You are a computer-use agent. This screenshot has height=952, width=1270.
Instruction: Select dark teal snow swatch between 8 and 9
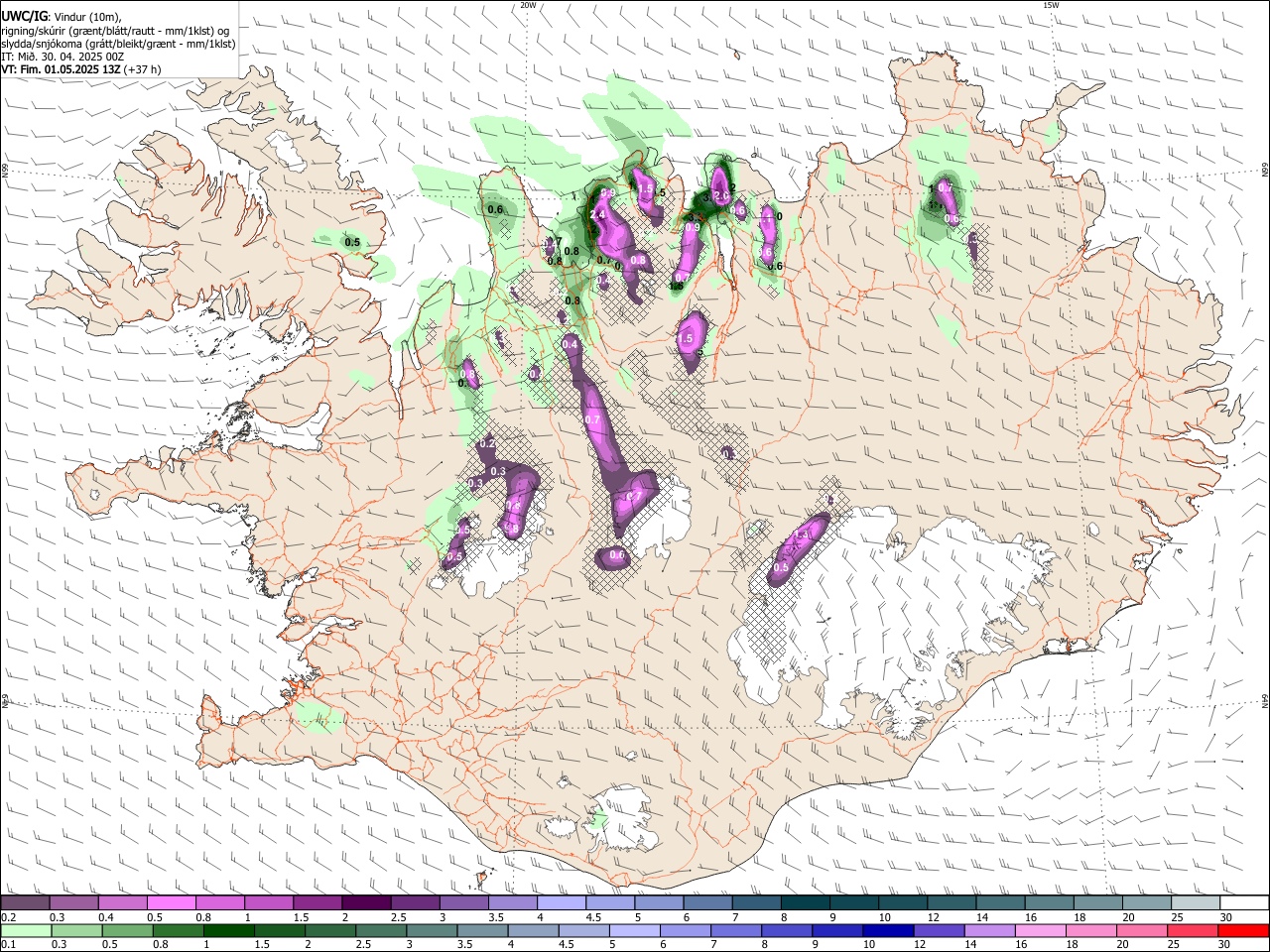click(x=804, y=903)
